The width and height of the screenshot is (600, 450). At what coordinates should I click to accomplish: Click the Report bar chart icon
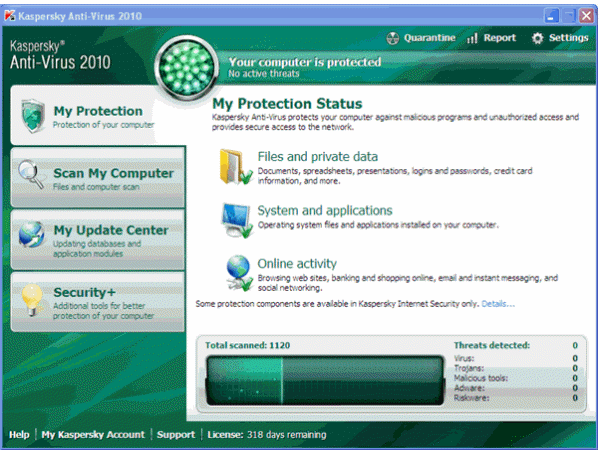[x=472, y=38]
